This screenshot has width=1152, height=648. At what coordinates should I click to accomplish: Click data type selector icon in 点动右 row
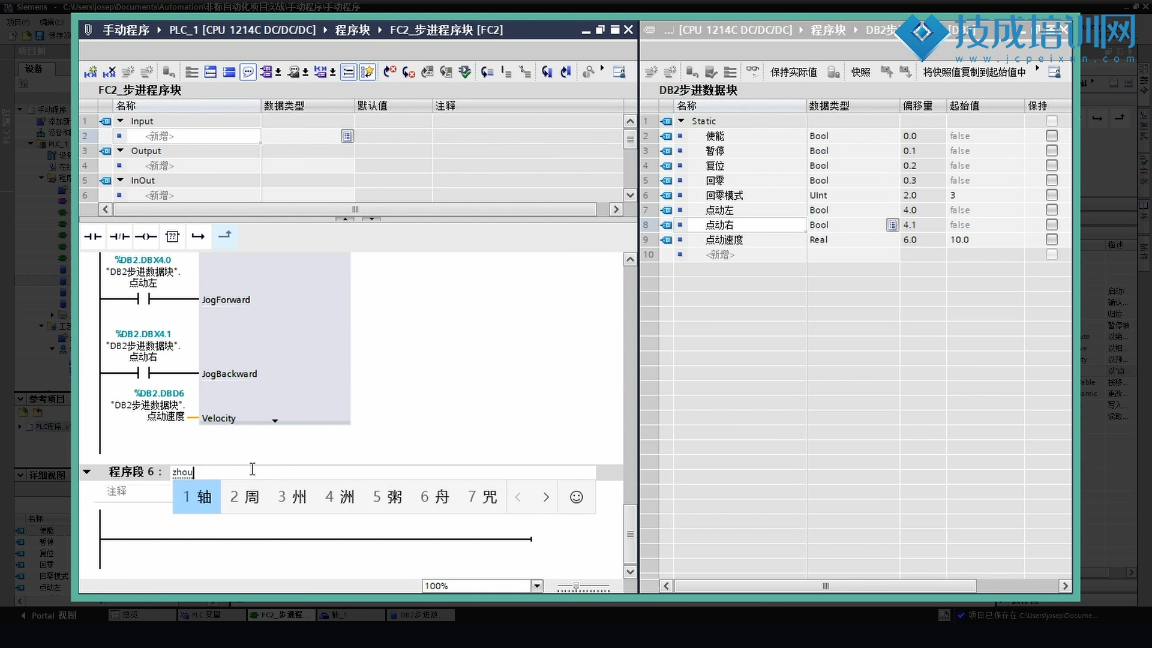pos(891,225)
